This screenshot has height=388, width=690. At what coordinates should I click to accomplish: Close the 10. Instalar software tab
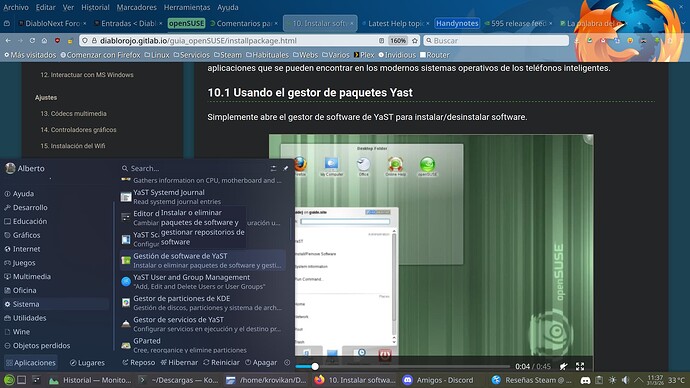352,23
